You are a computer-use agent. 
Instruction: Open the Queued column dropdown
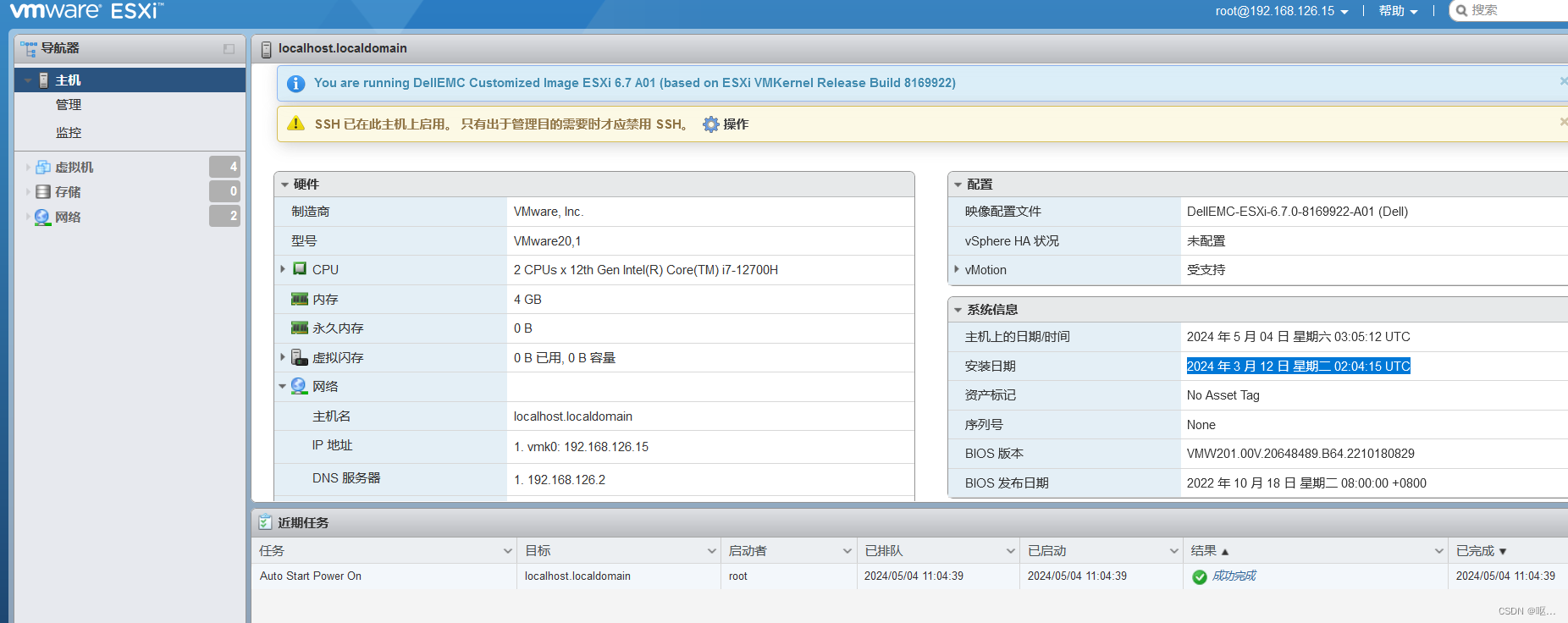tap(1011, 551)
